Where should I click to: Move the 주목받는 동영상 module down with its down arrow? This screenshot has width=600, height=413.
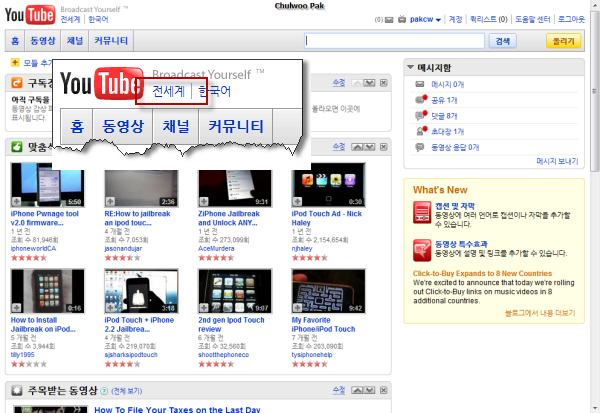pos(369,390)
